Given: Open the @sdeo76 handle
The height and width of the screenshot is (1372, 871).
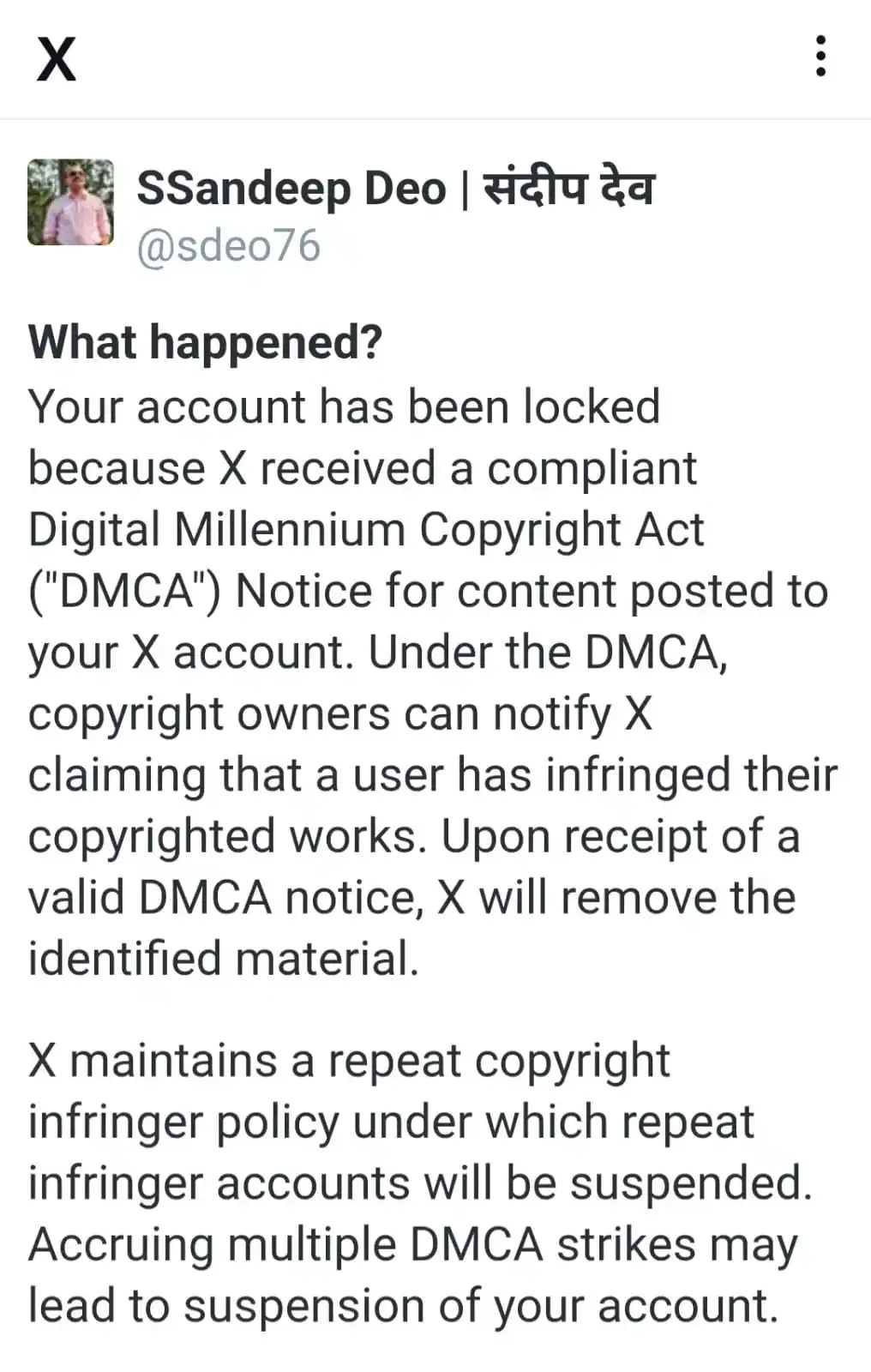Looking at the screenshot, I should coord(229,246).
